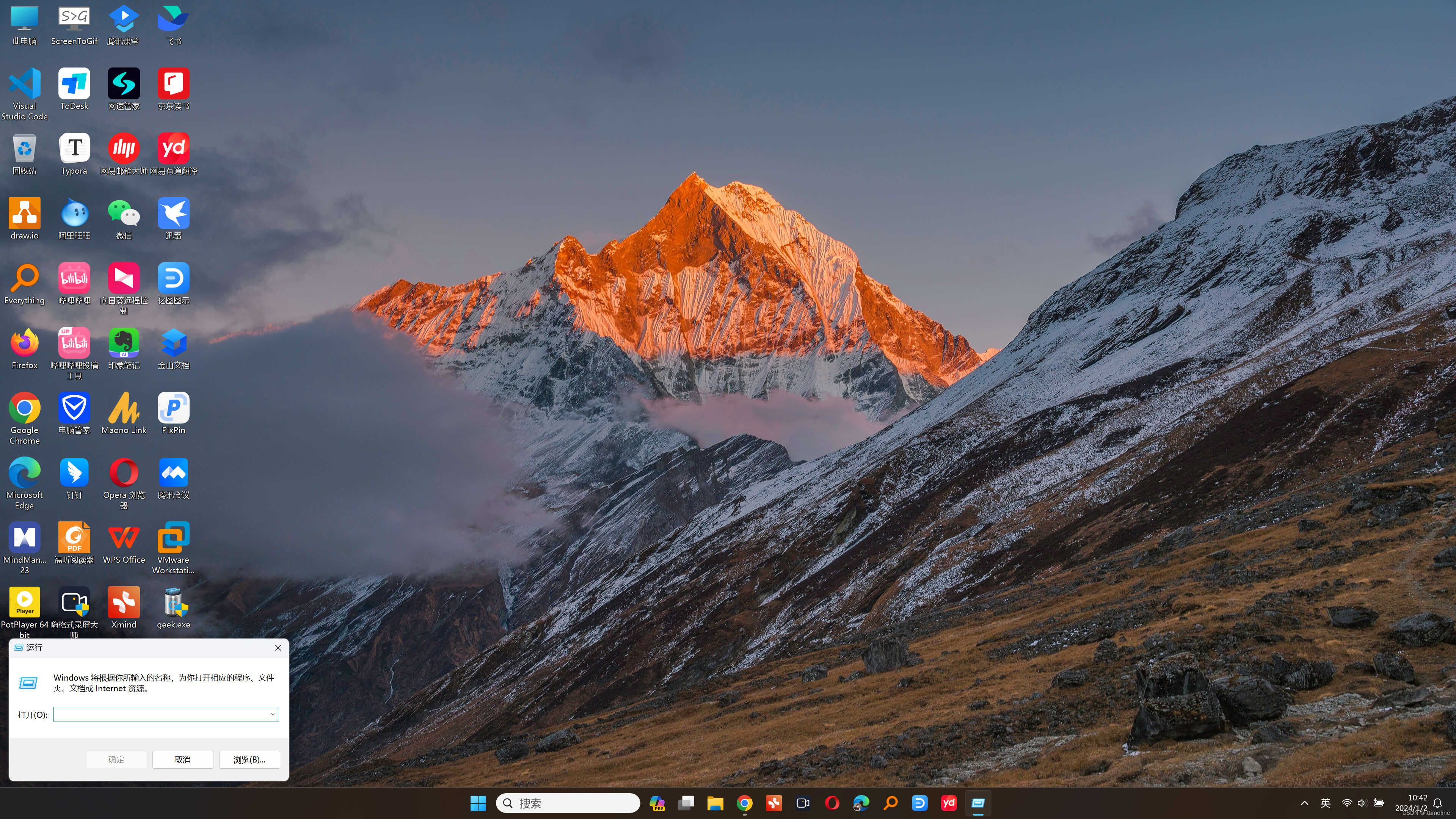Select the 京东读书 desktop icon
The width and height of the screenshot is (1456, 819).
[x=174, y=89]
